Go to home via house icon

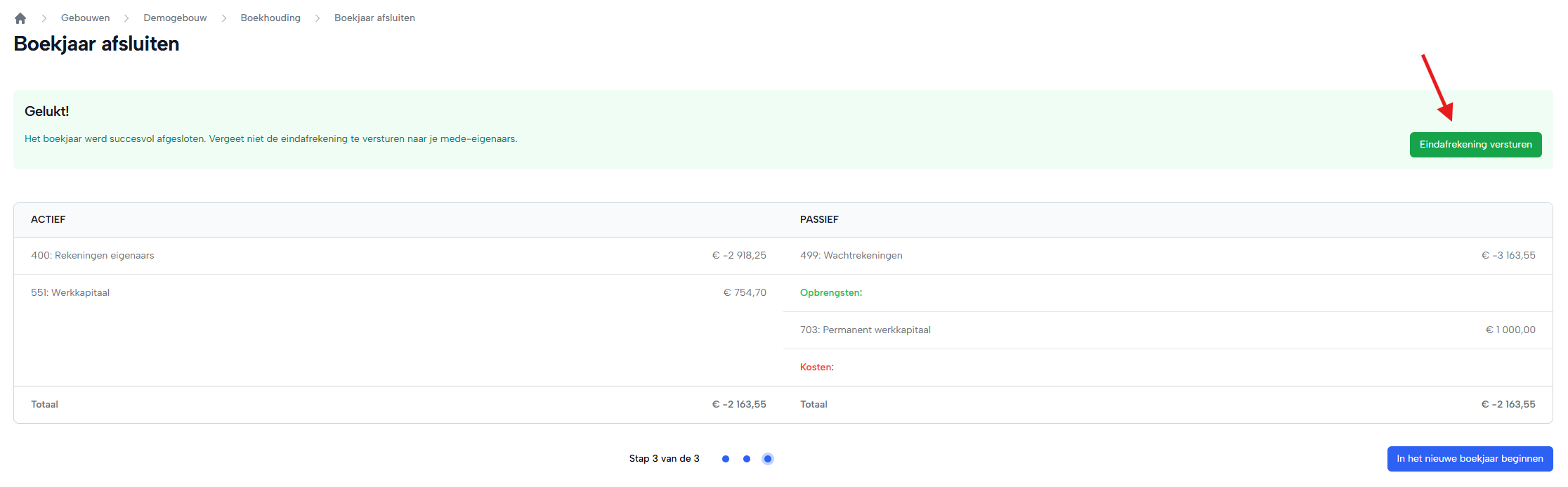pos(20,18)
